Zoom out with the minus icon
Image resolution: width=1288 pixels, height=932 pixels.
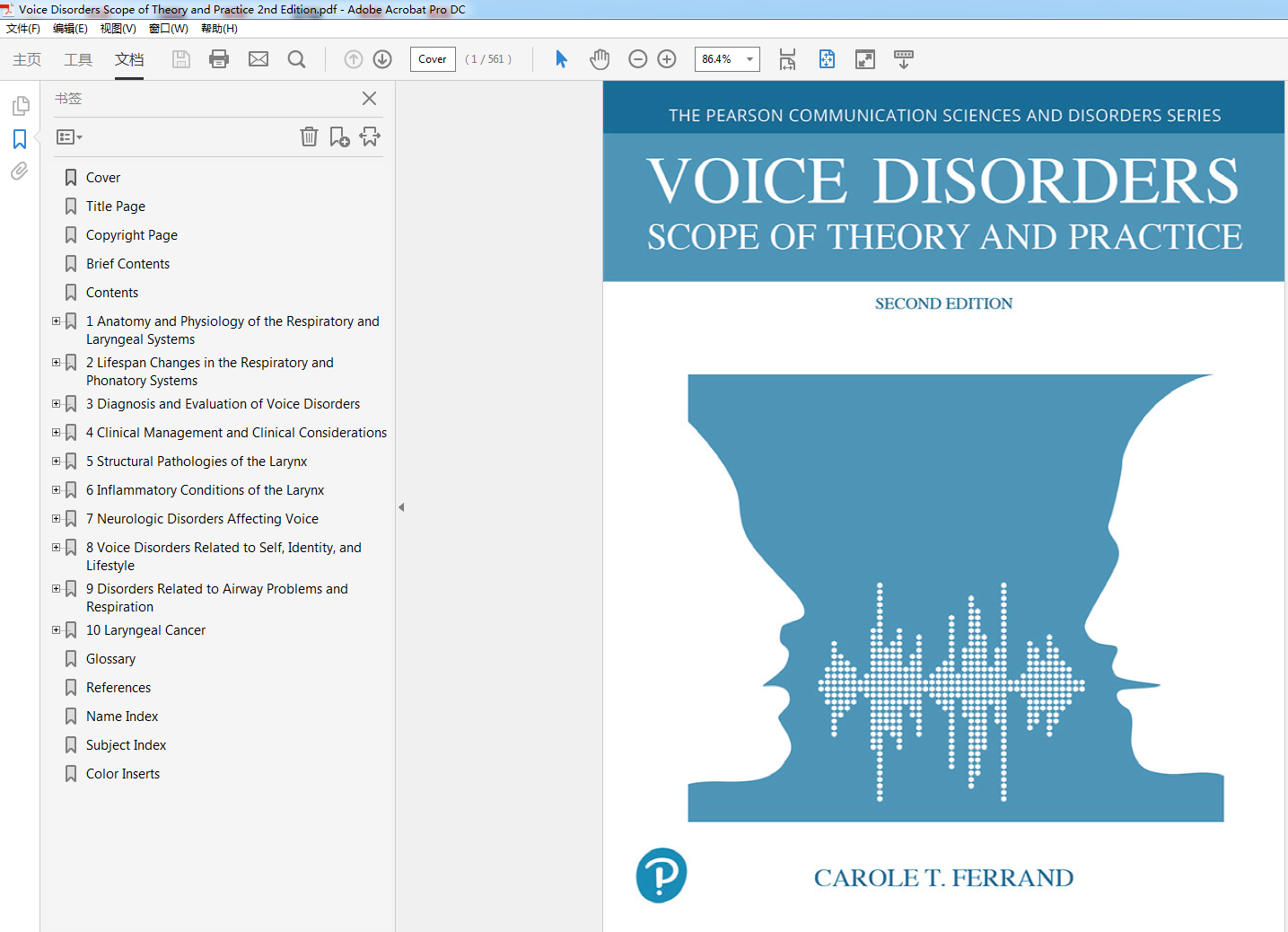[638, 59]
